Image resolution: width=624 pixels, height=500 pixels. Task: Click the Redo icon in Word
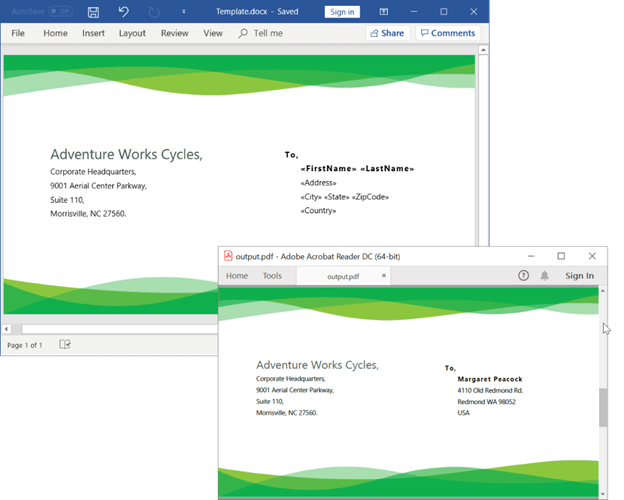click(x=154, y=12)
